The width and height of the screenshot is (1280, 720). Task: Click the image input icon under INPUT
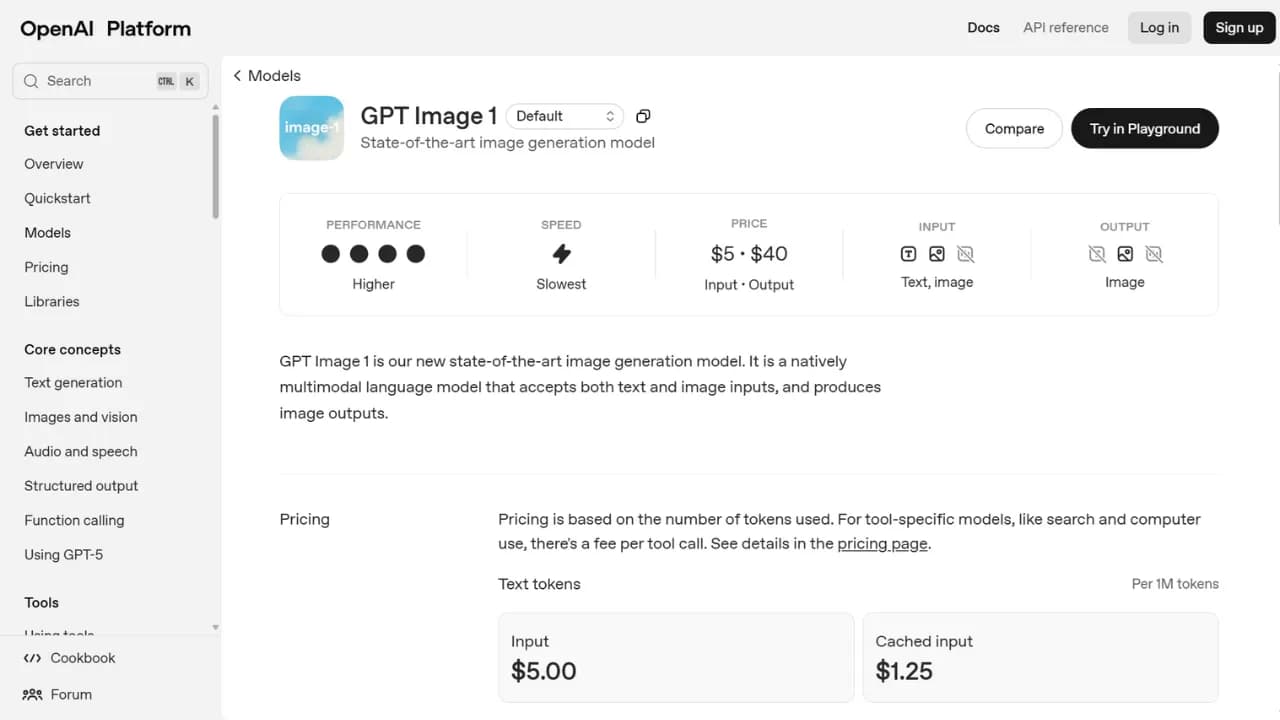point(937,254)
